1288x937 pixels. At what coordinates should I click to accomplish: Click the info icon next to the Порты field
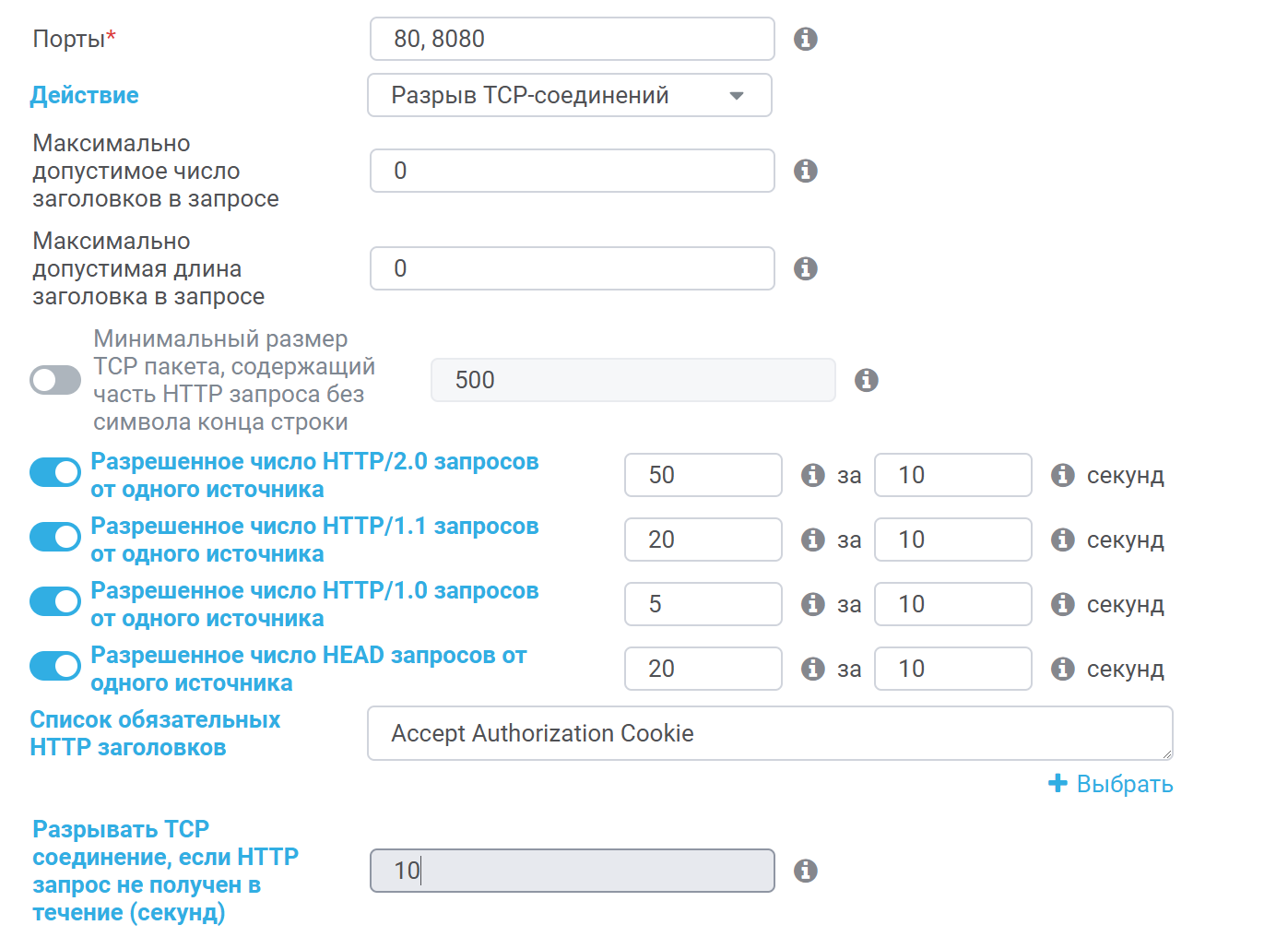(x=806, y=39)
